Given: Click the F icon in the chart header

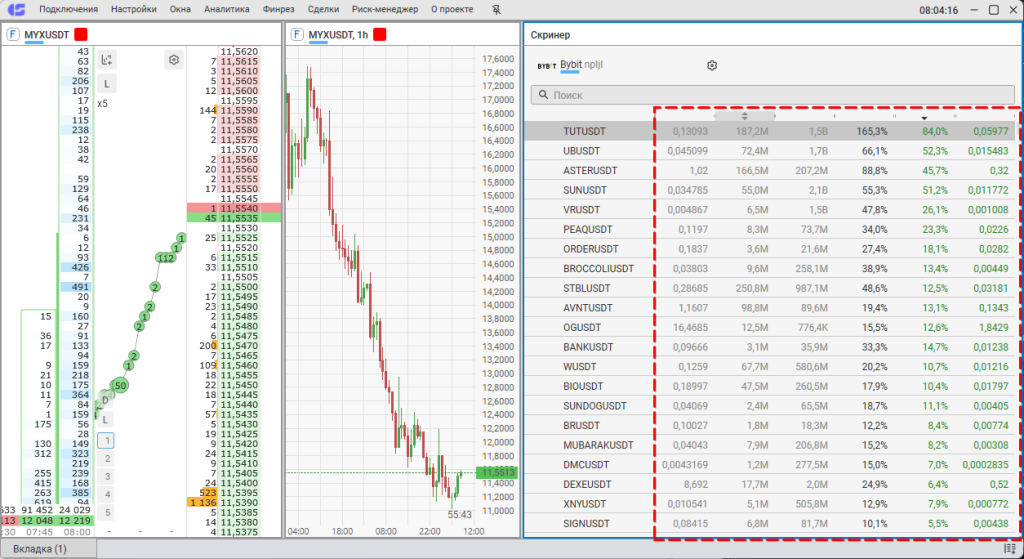Looking at the screenshot, I should tap(297, 34).
